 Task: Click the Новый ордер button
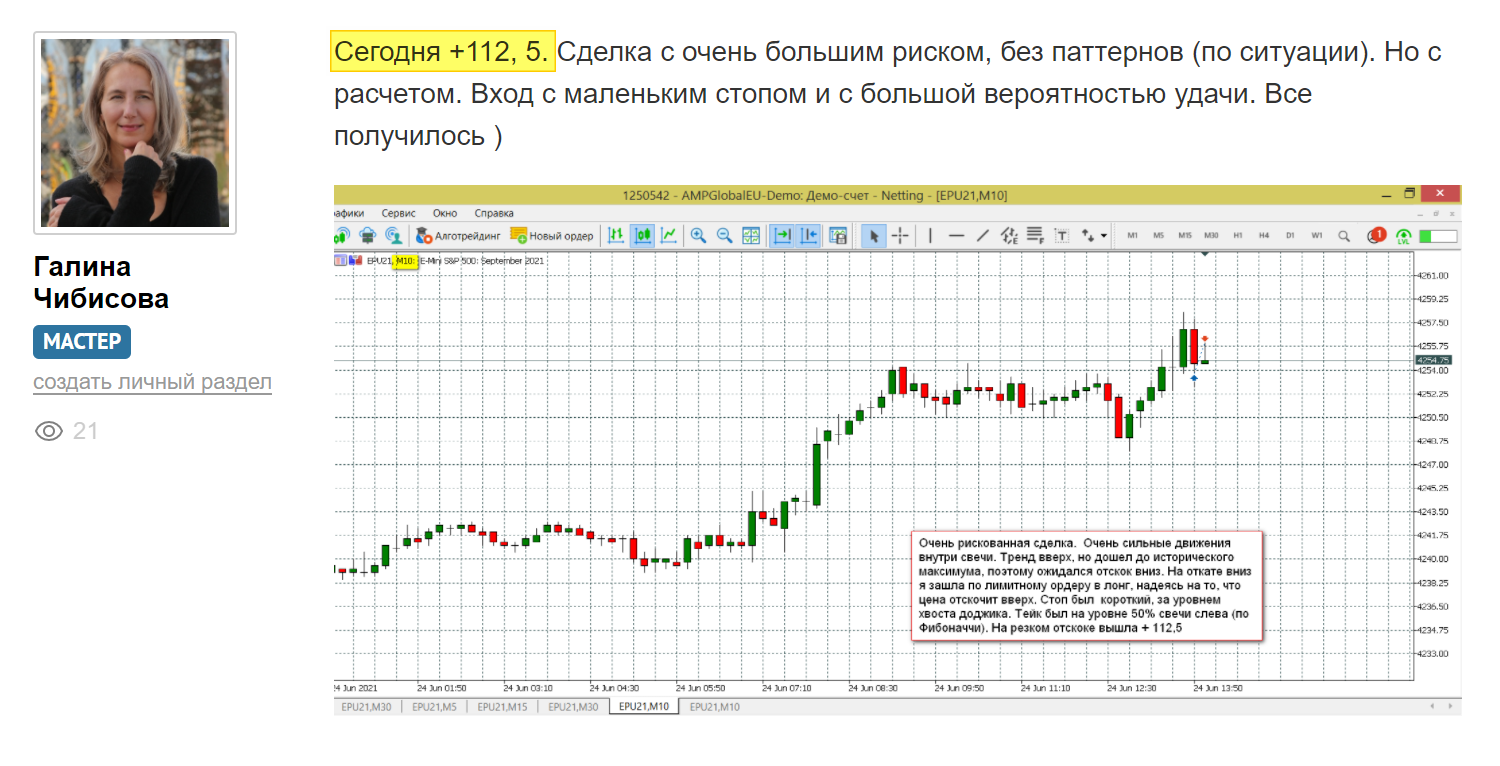[552, 236]
